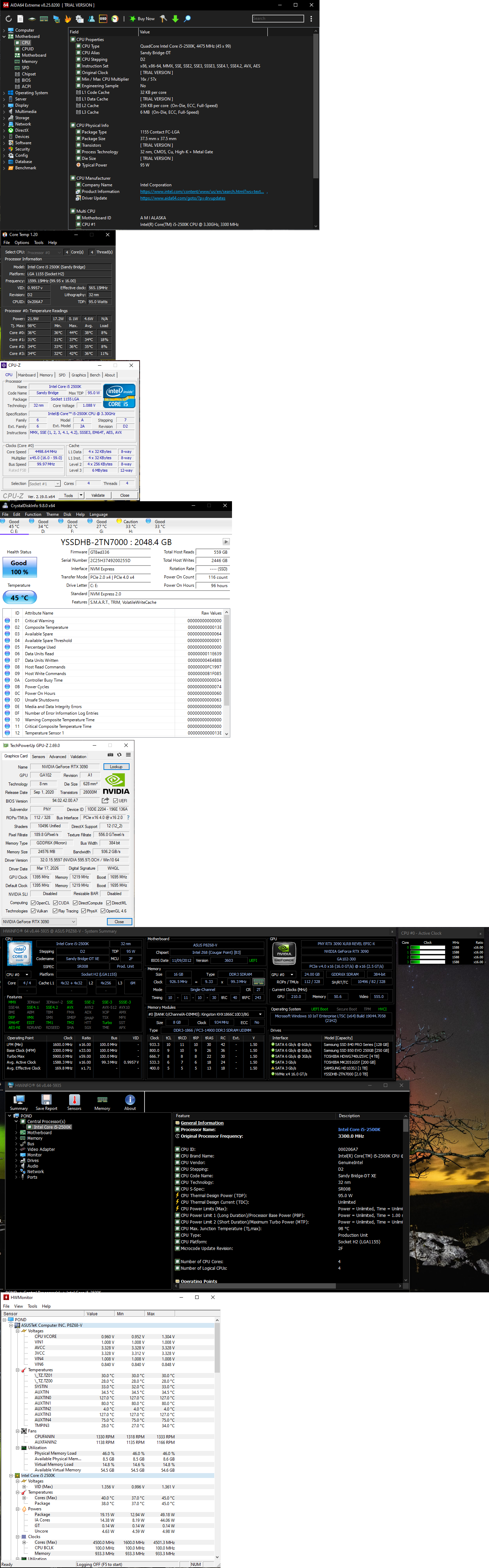Screen dimensions: 489x1568
Task: Select Good 45°C C: E: disk indicator
Action: pos(14,526)
